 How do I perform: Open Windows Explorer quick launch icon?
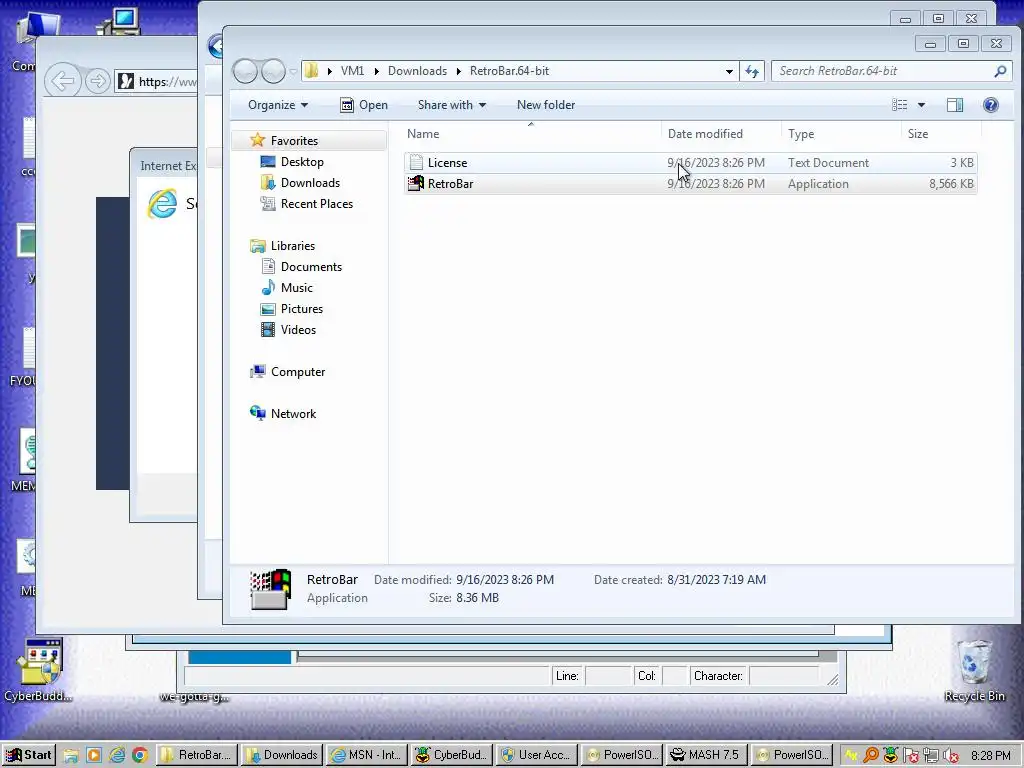(x=71, y=756)
